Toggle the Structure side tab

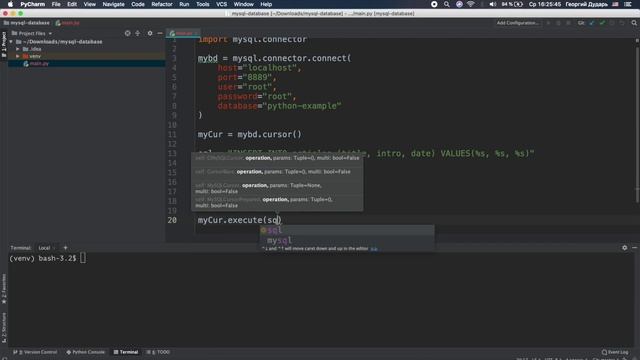coord(4,327)
